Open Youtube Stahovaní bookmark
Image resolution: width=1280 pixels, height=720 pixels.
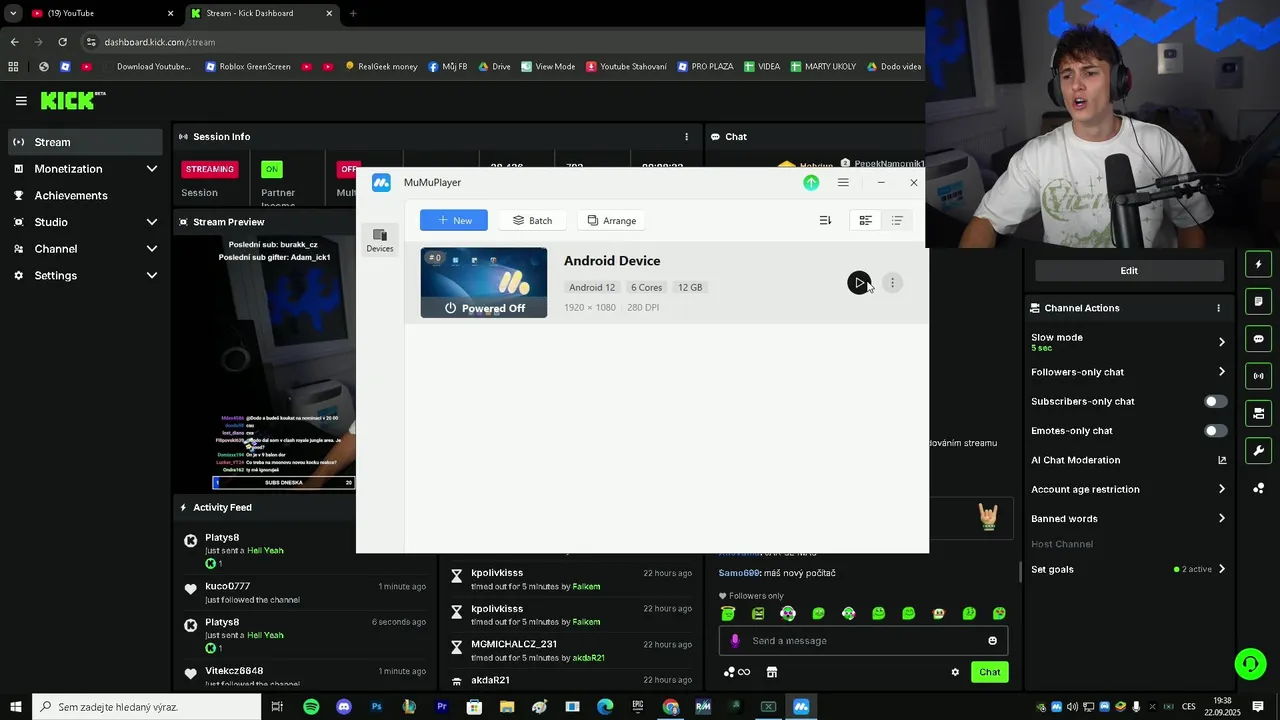coord(627,67)
